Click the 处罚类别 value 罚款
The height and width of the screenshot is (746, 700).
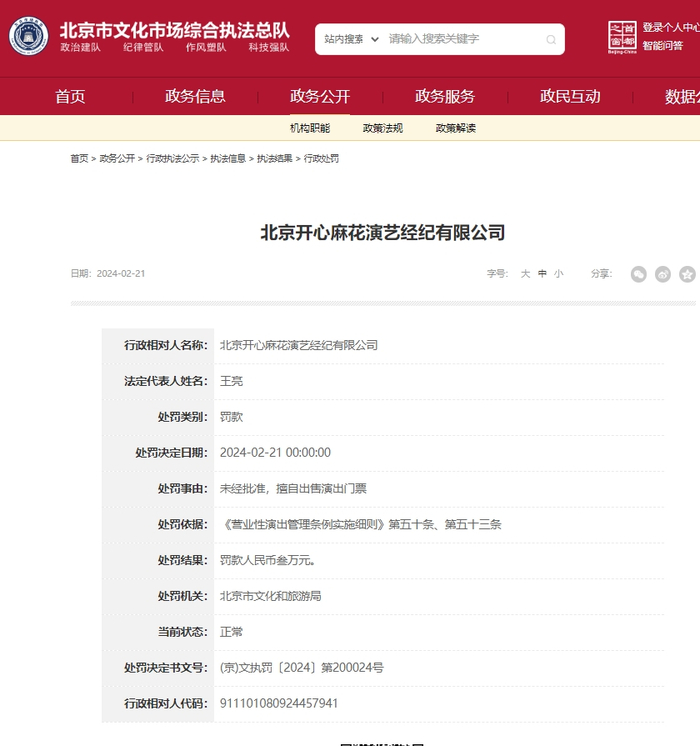point(231,417)
